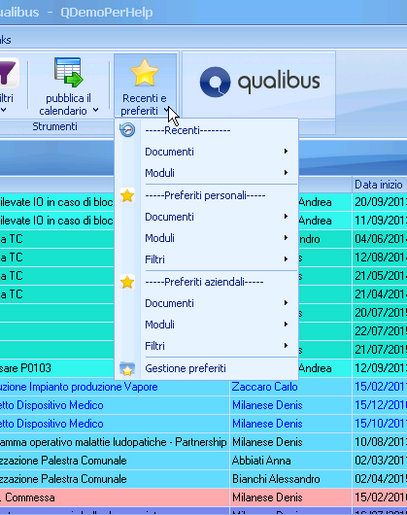Click the Preferiti personali star icon
Screen dimensions: 407x515
[127, 196]
